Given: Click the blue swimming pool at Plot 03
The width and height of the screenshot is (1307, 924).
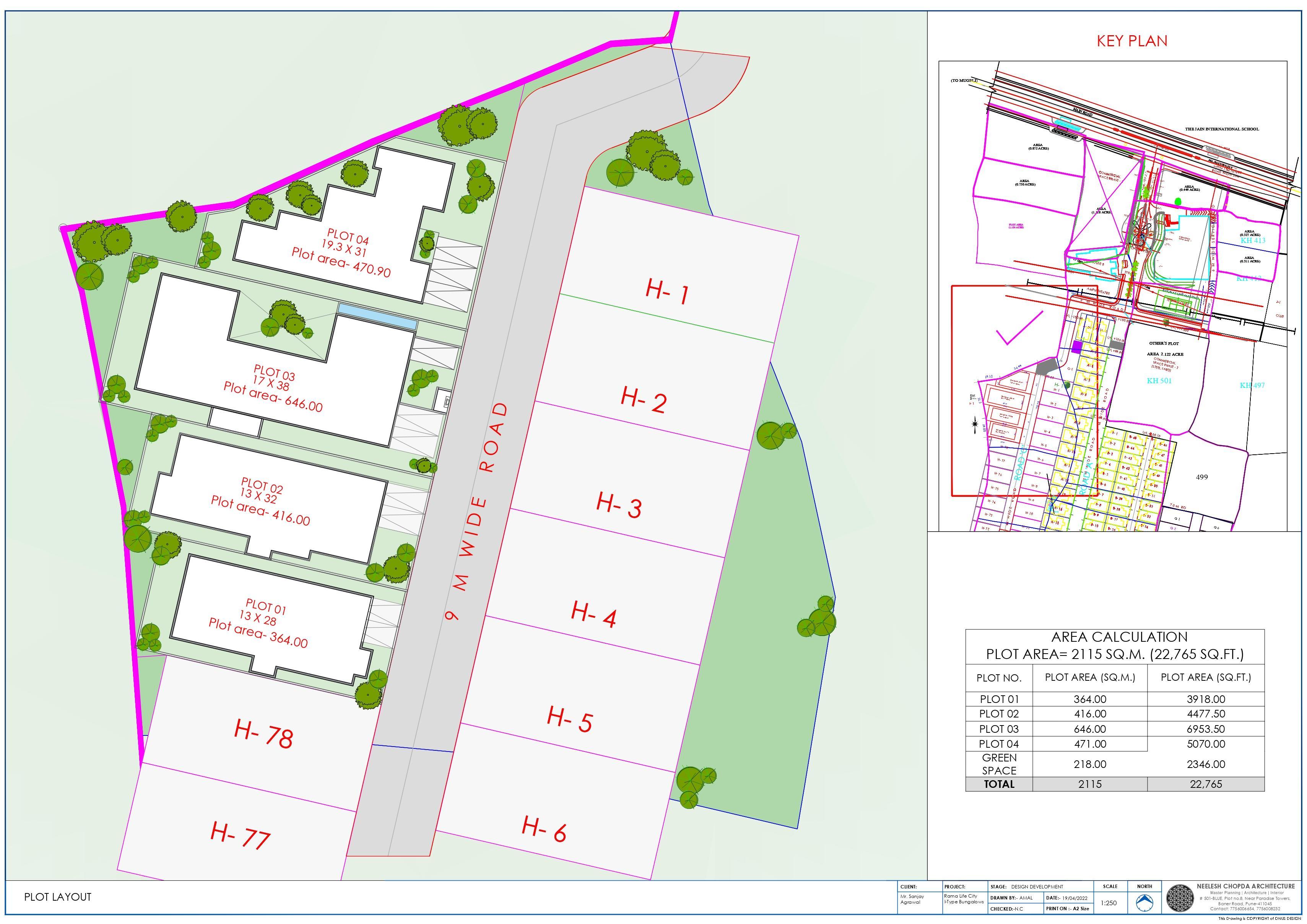Looking at the screenshot, I should tap(377, 316).
